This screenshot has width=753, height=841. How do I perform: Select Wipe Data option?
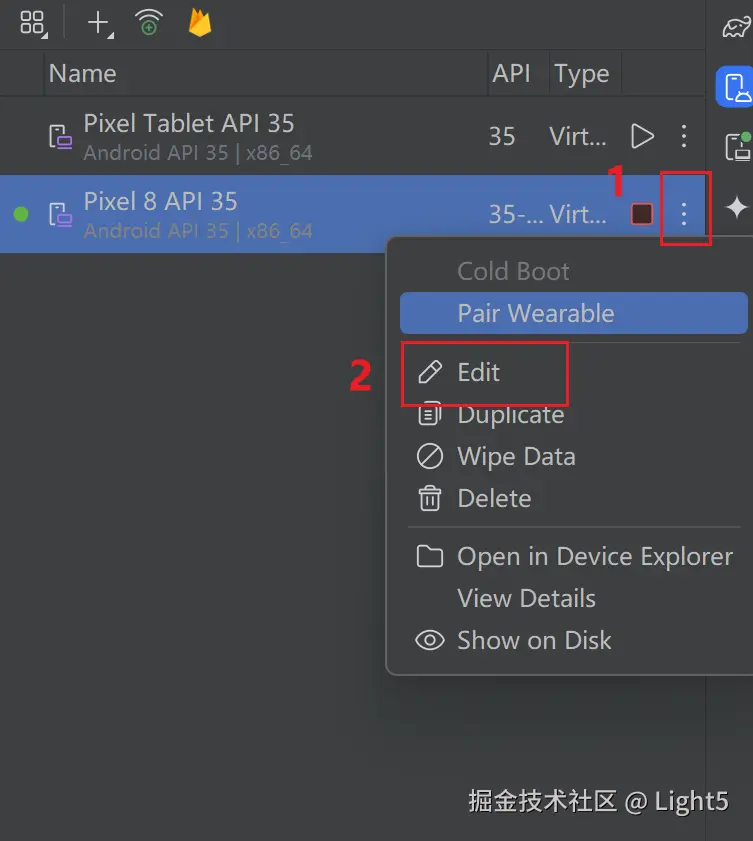tap(515, 457)
